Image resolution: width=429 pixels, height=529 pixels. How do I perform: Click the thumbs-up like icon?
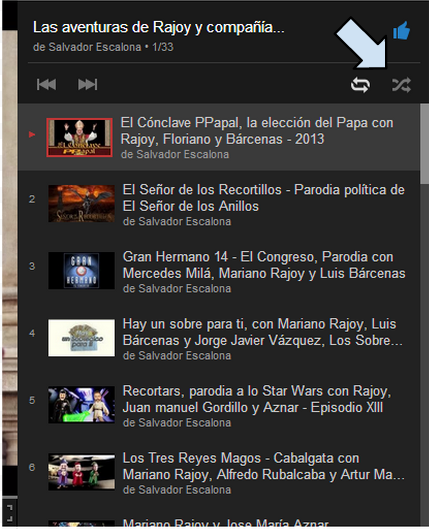tap(401, 30)
